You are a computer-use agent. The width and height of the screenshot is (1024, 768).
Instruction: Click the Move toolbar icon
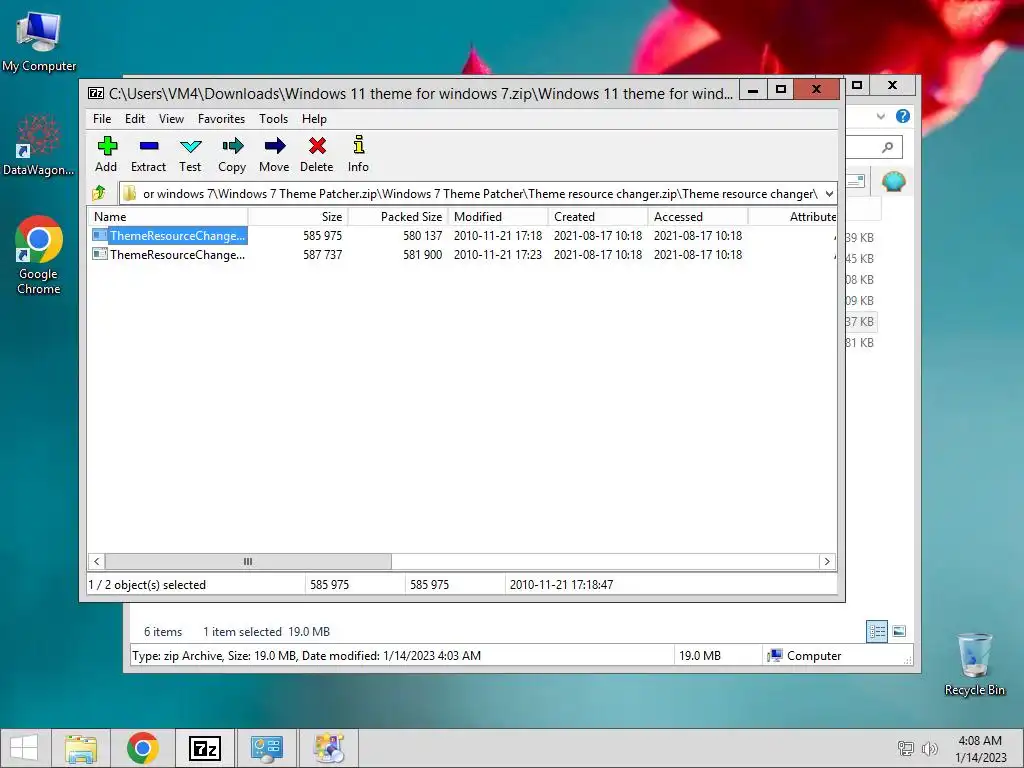(274, 154)
